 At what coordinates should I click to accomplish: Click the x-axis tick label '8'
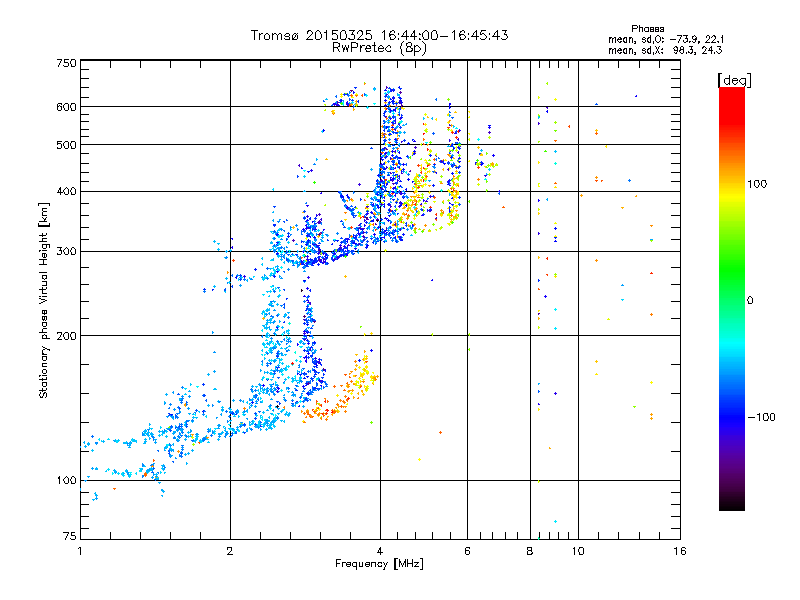[530, 551]
